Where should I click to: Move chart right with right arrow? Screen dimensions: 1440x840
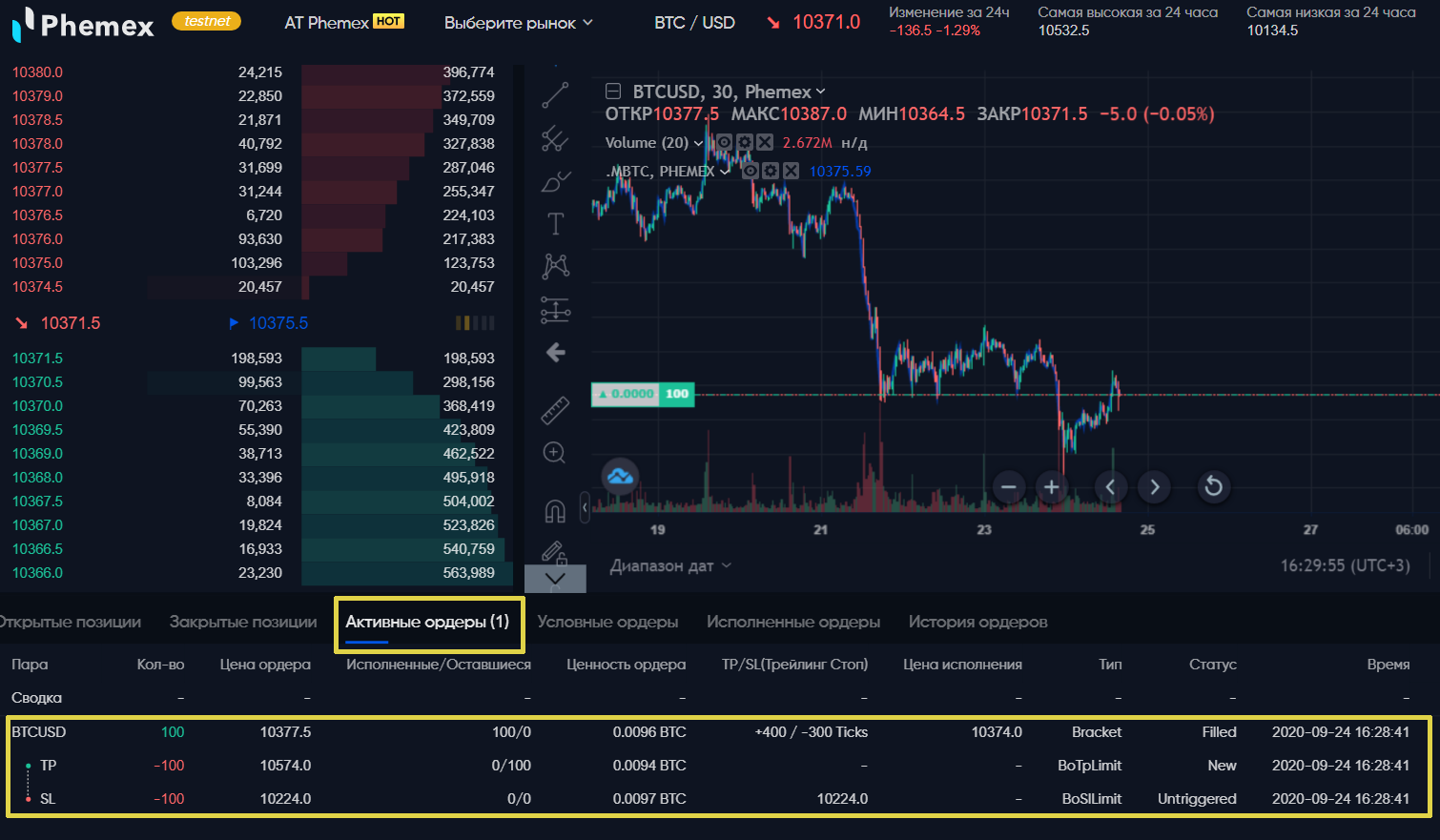click(1155, 487)
